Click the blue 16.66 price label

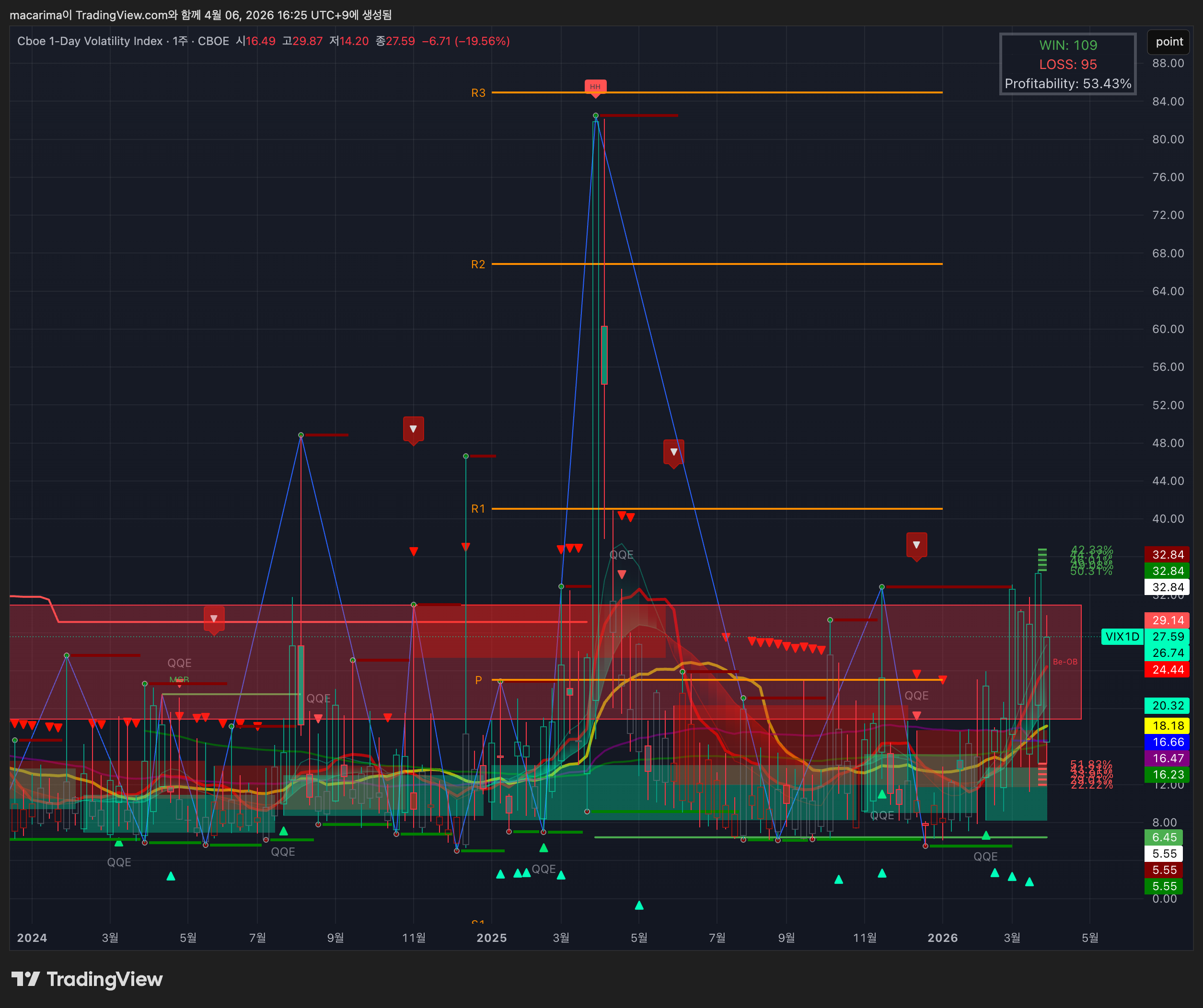pos(1168,742)
